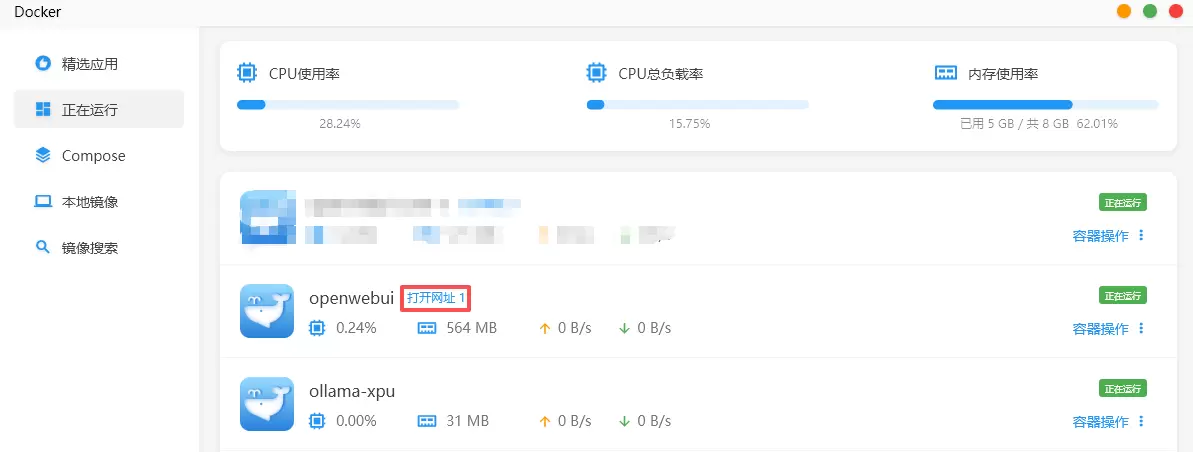1193x452 pixels.
Task: Click 打开网址 1 link beside openwebui
Action: [x=436, y=298]
